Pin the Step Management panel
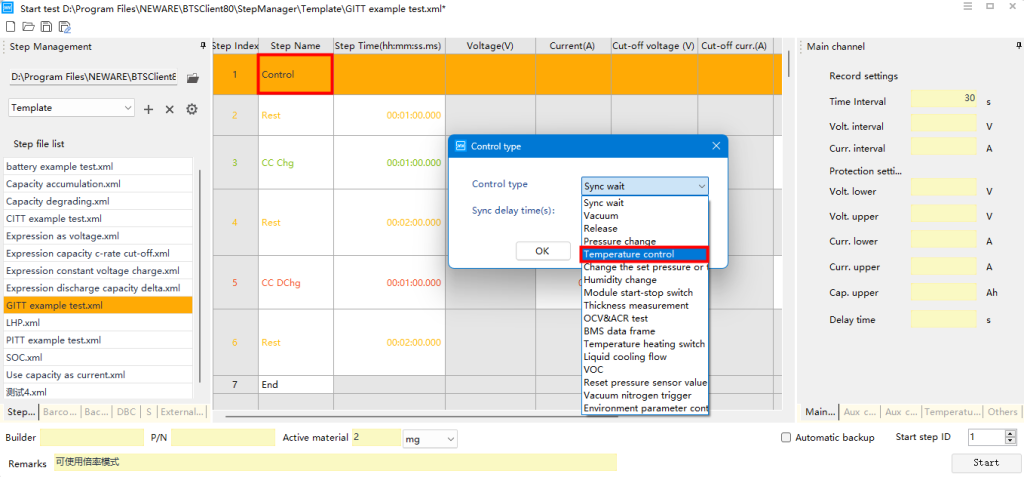Viewport: 1024px width, 477px height. 204,46
